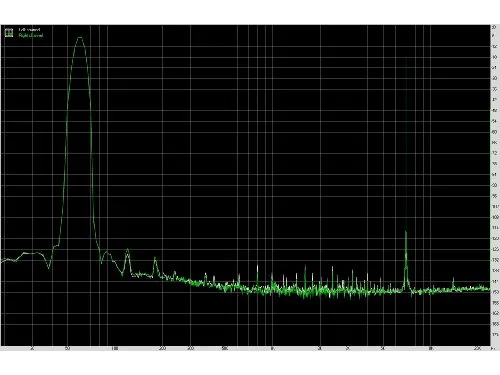500x375 pixels.
Task: Click the Hz unit label at axis end
Action: pos(492,349)
